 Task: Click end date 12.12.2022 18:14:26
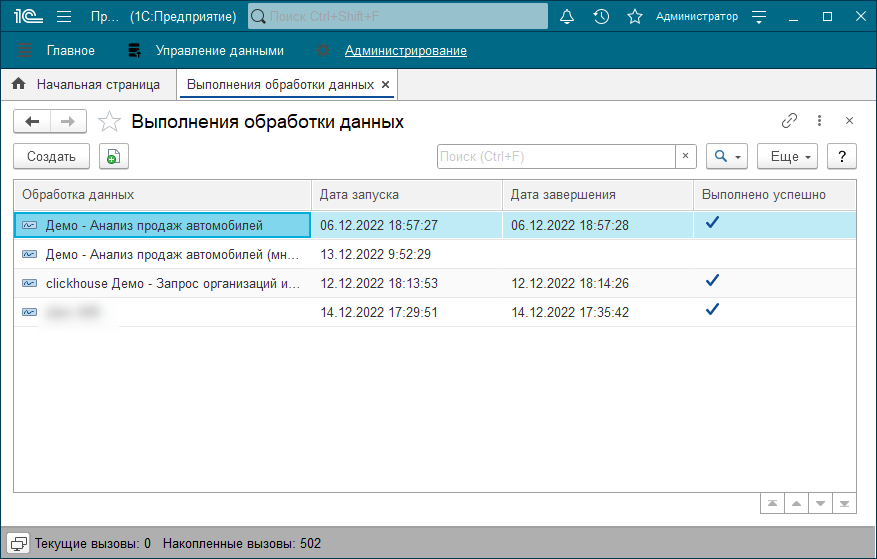click(570, 284)
